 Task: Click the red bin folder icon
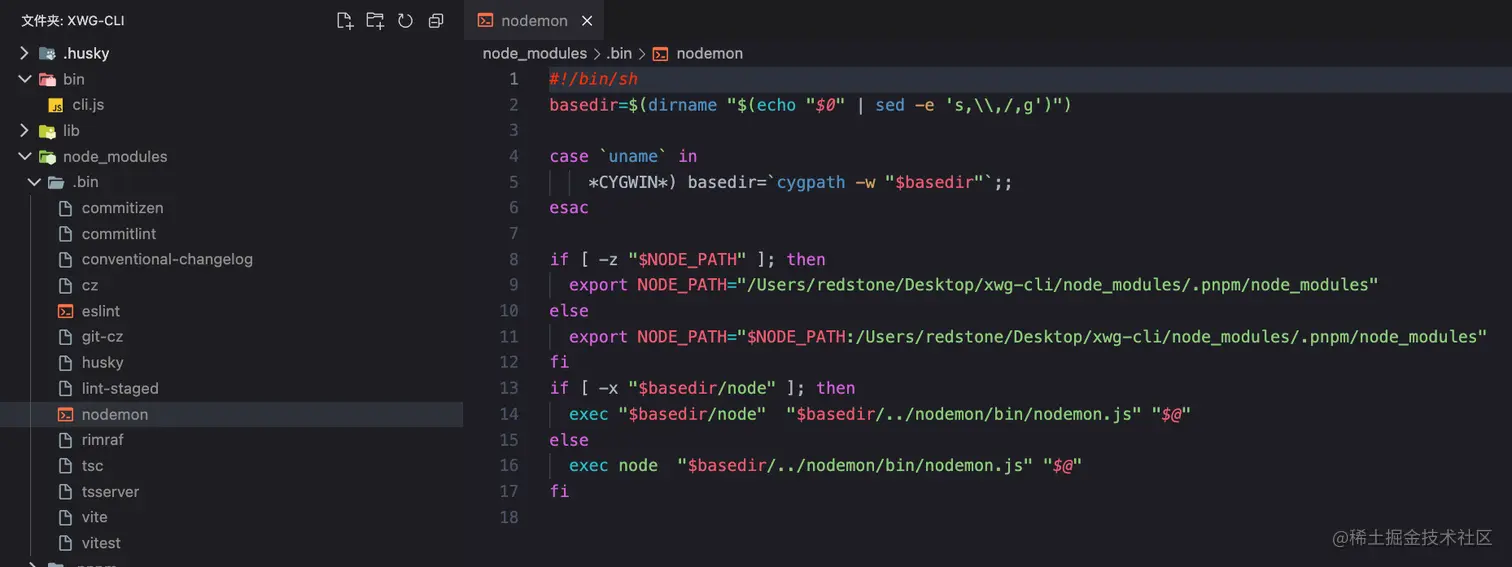(47, 79)
